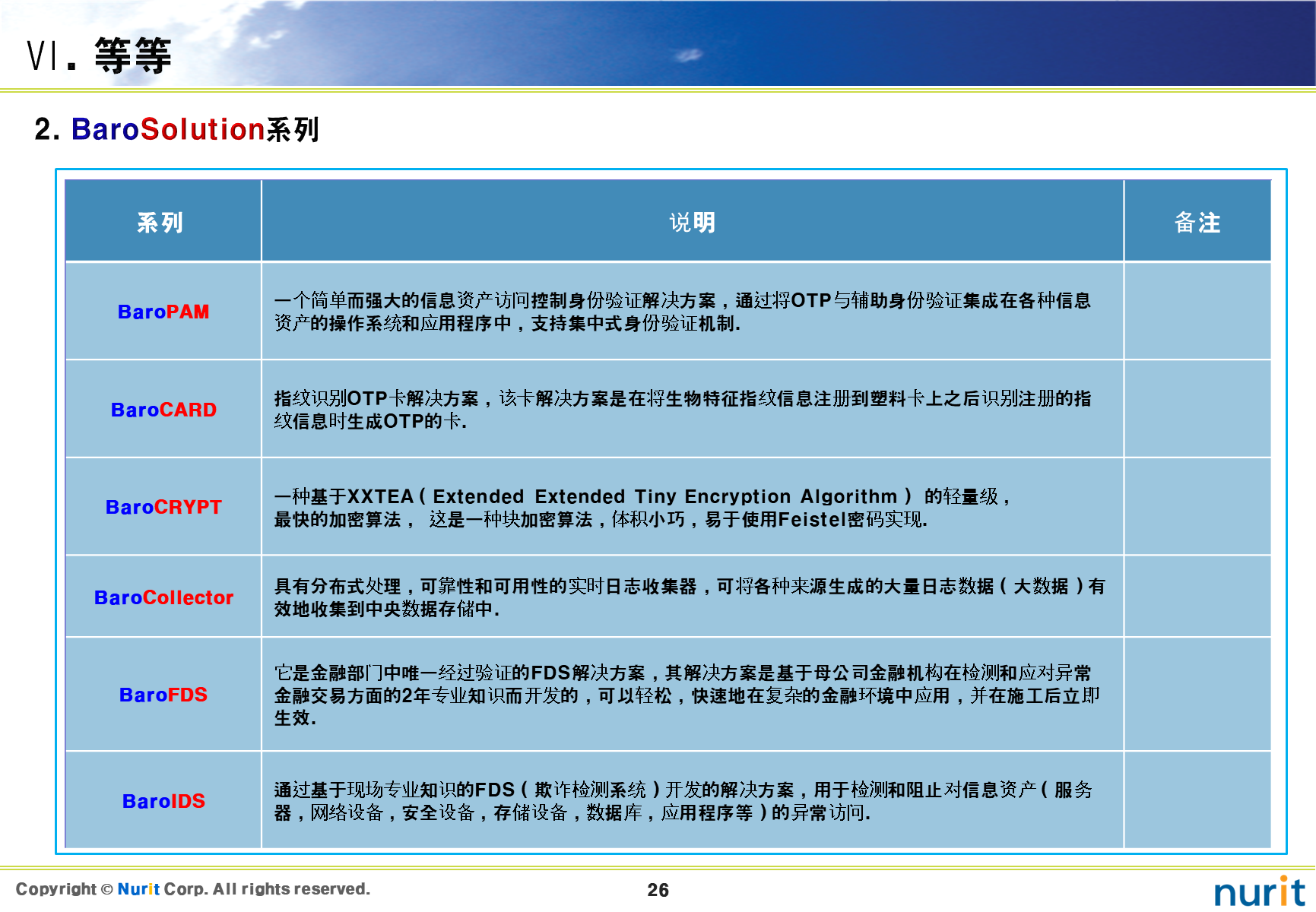Click the empty 备注 cell for BaroPAM
Image resolution: width=1316 pixels, height=912 pixels.
[x=1197, y=312]
